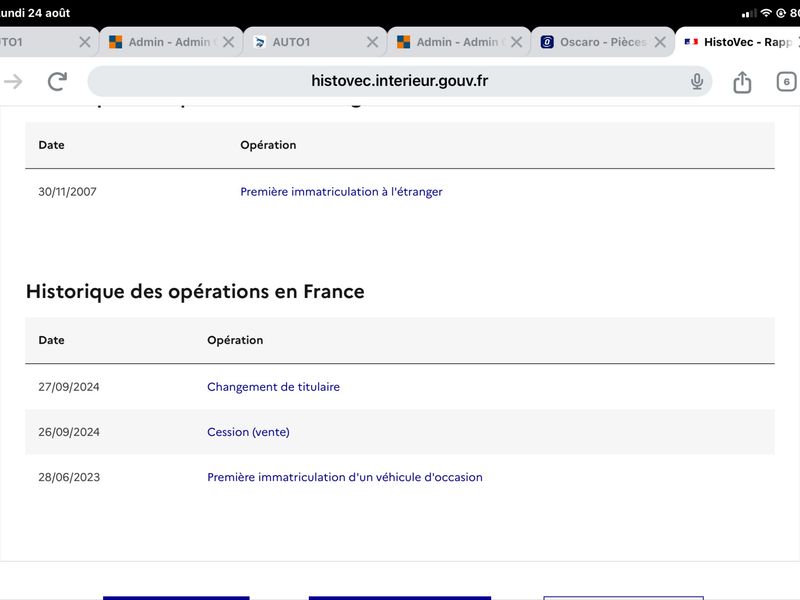This screenshot has width=800, height=600.
Task: Tap the cellular signal bars in status bar
Action: pyautogui.click(x=749, y=13)
